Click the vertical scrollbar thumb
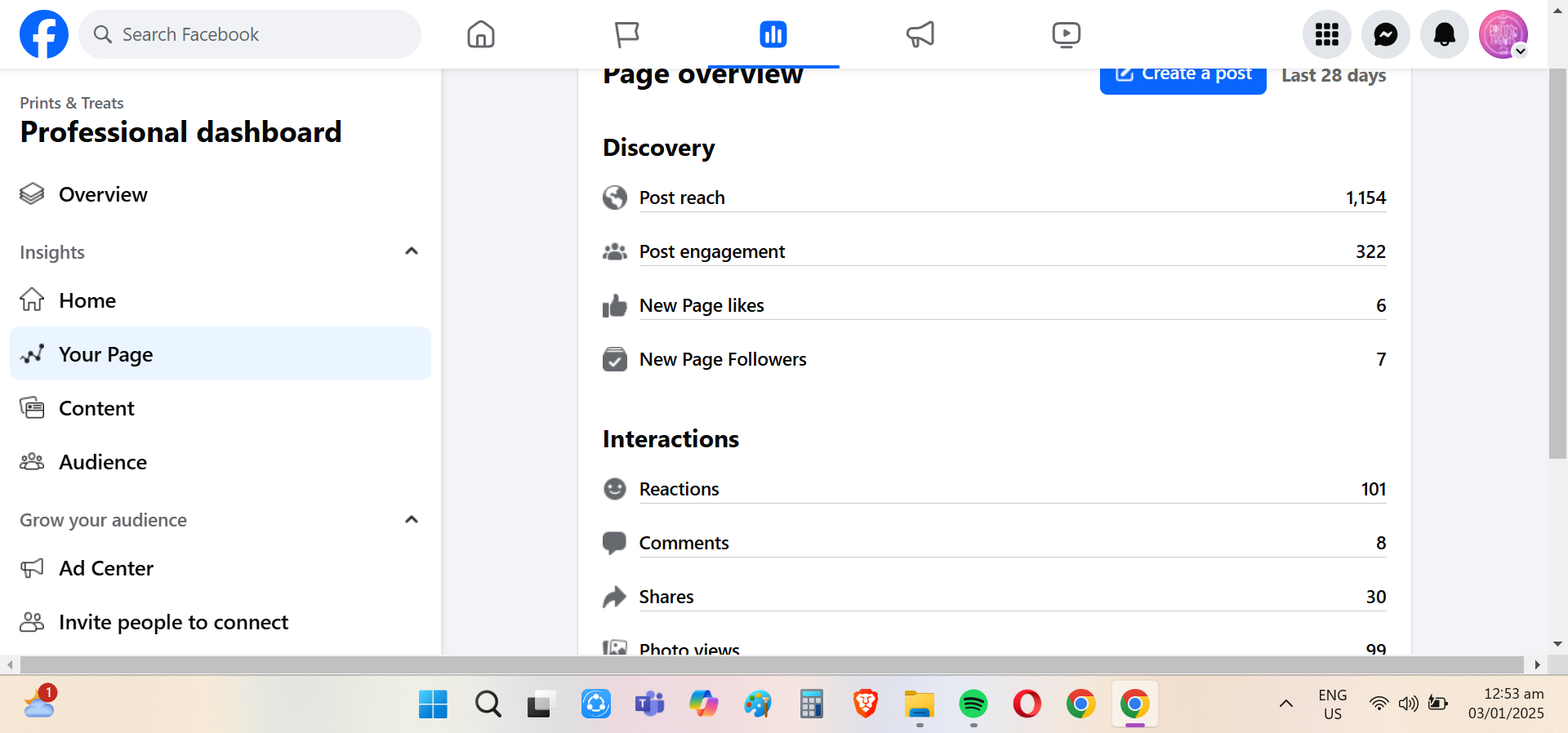The image size is (1568, 733). click(x=1558, y=264)
